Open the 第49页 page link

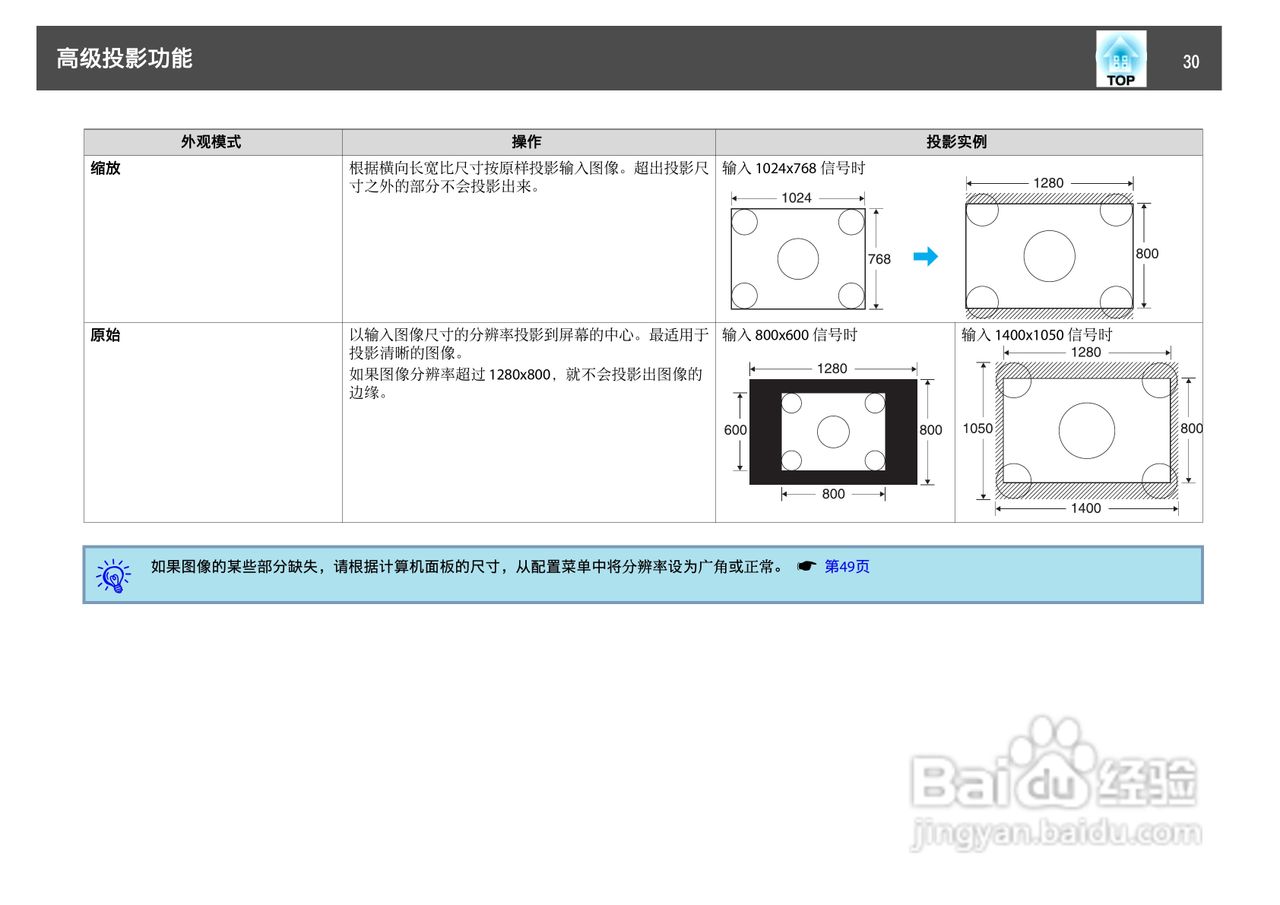(x=847, y=567)
